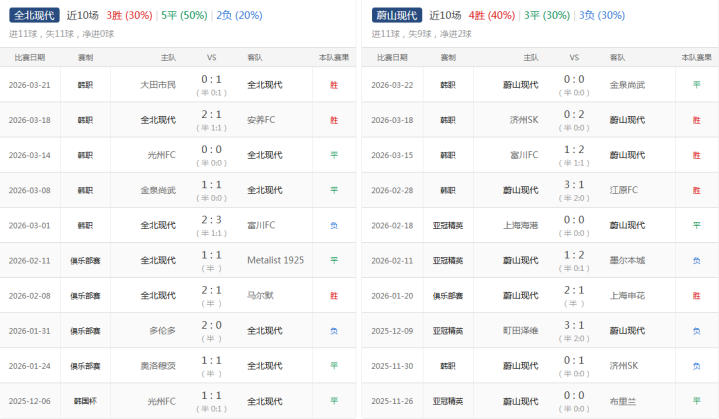The height and width of the screenshot is (419, 719).
Task: Click 本队赛果 header in the 蔚山现代 table
Action: point(696,57)
